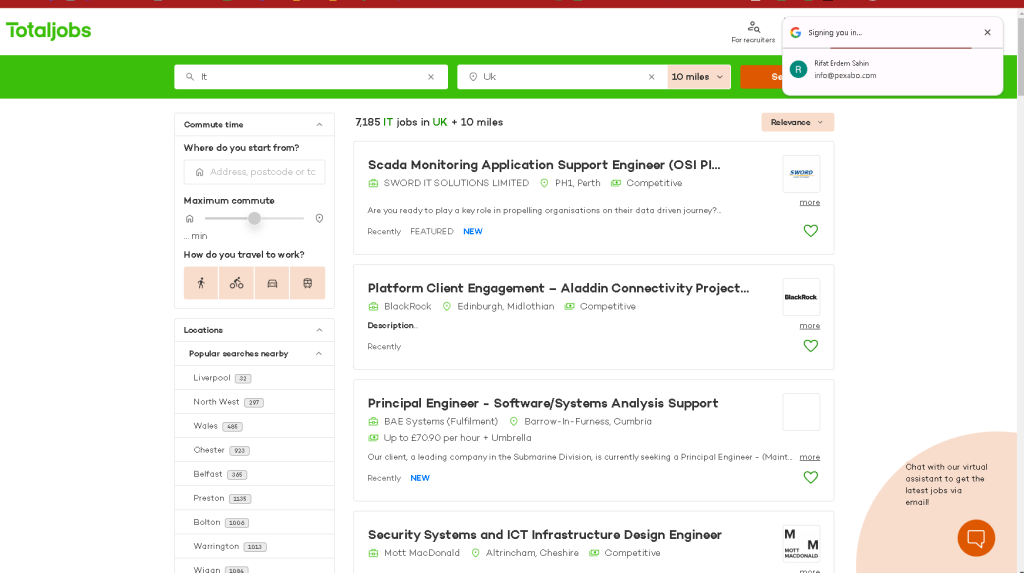1024x573 pixels.
Task: Click the destination pin icon at slider end
Action: point(319,218)
